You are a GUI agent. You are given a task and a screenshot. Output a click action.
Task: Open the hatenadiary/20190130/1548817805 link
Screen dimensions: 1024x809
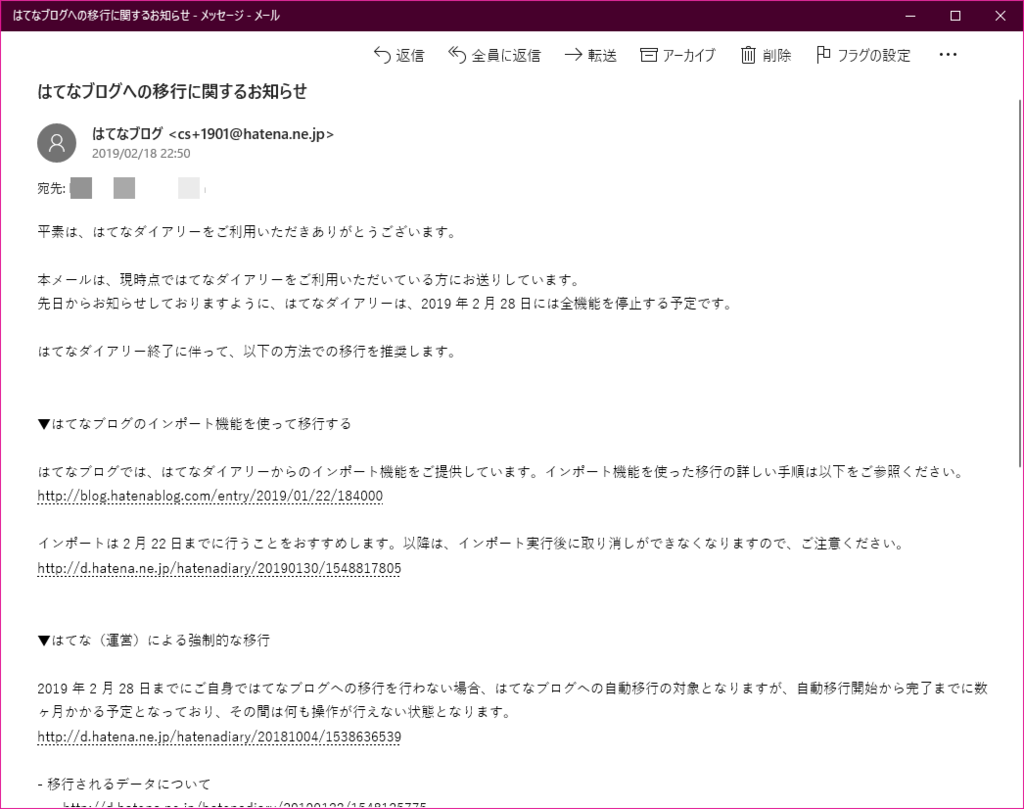219,569
